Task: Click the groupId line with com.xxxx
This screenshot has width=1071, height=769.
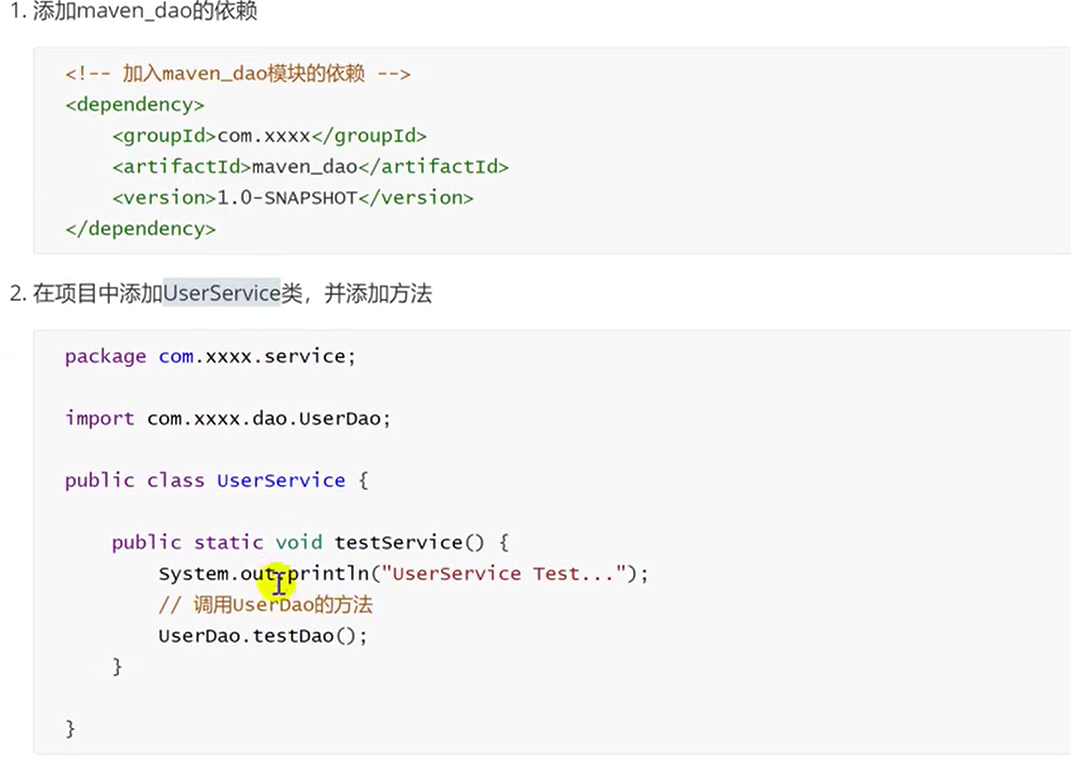Action: pos(270,136)
